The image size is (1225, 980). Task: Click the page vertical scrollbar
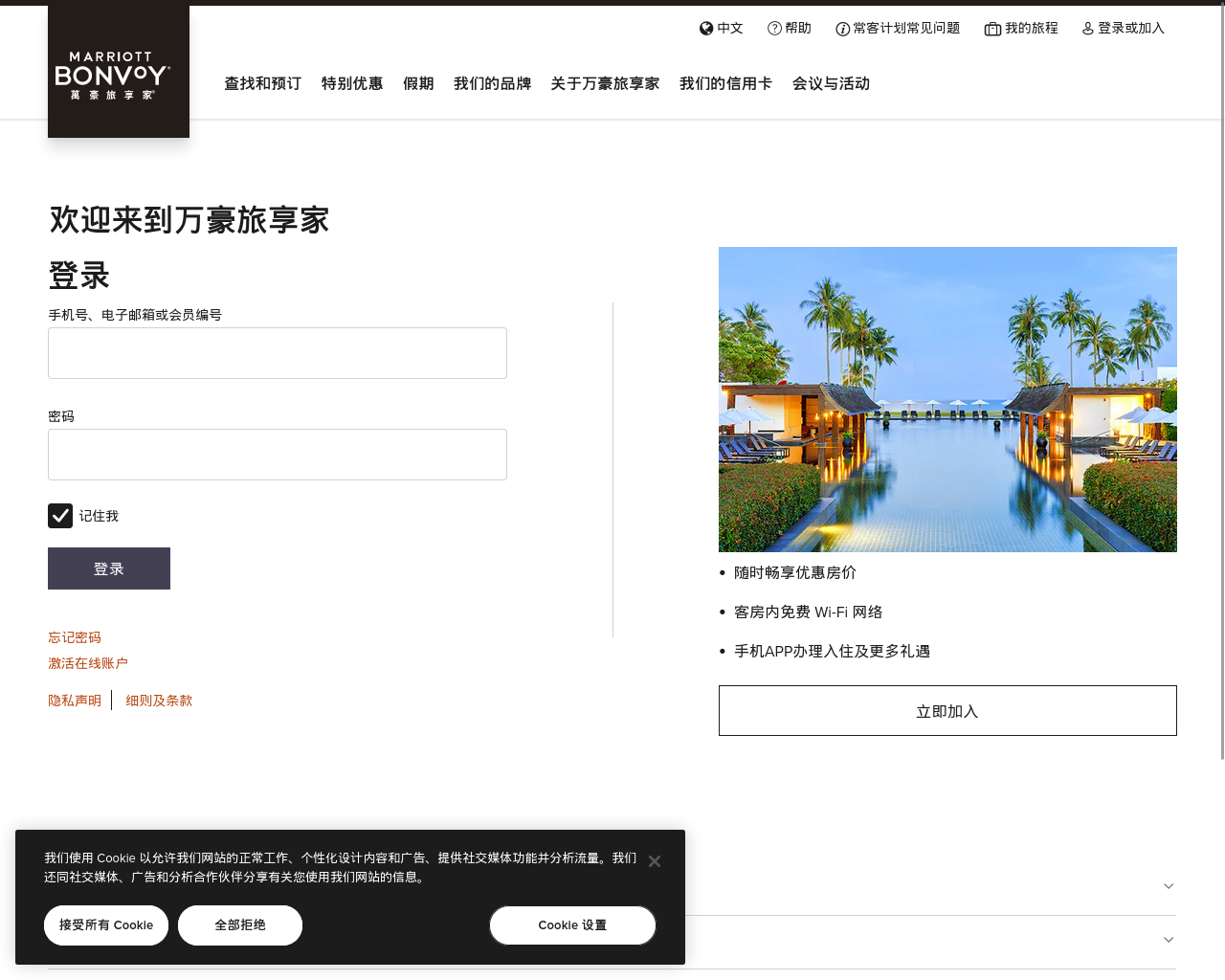pos(1221,383)
